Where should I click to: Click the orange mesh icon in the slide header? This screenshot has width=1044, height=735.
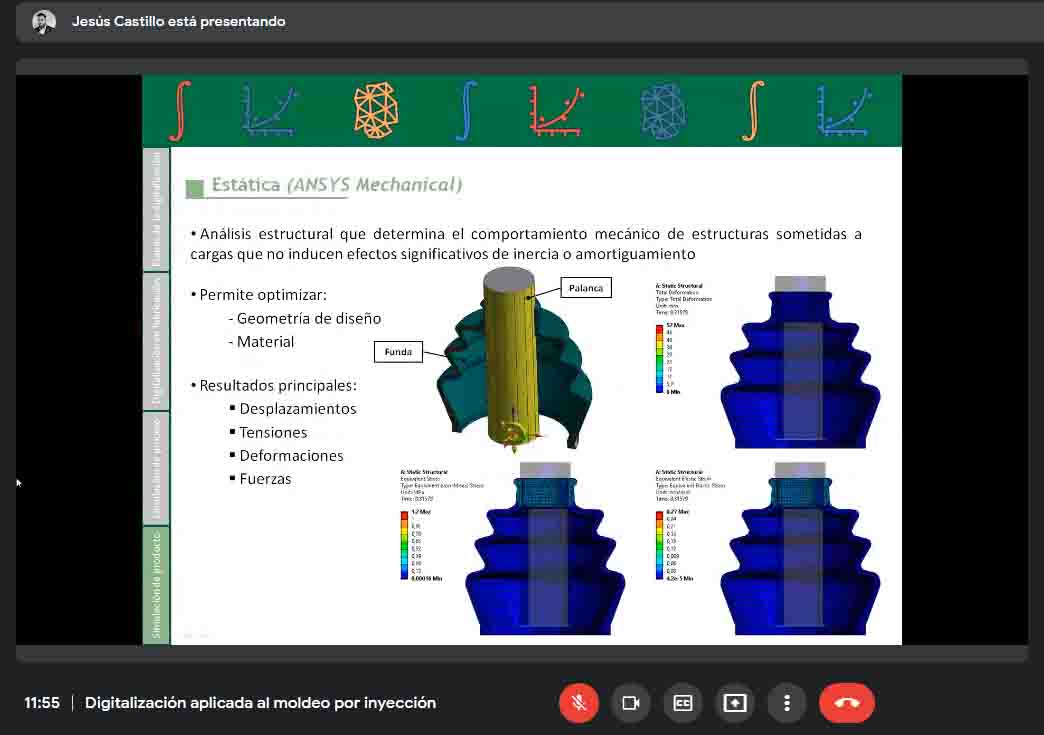point(376,110)
